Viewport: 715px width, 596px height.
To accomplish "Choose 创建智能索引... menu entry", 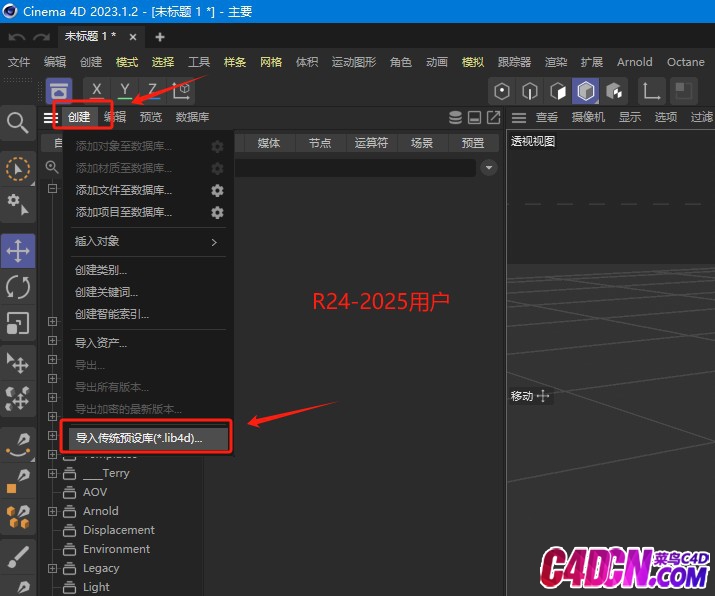I will tap(112, 314).
